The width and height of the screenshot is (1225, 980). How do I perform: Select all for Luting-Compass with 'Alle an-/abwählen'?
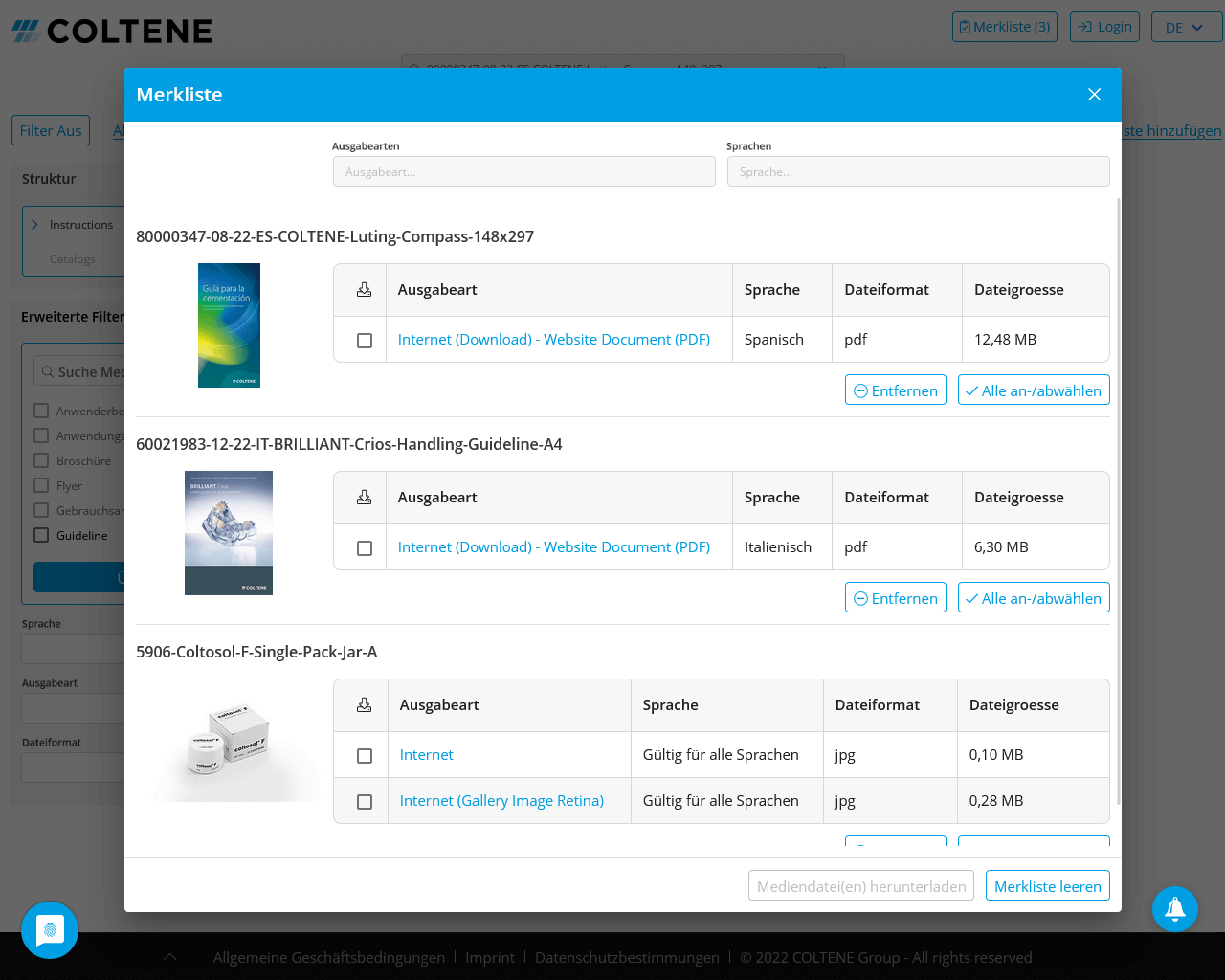click(1034, 390)
